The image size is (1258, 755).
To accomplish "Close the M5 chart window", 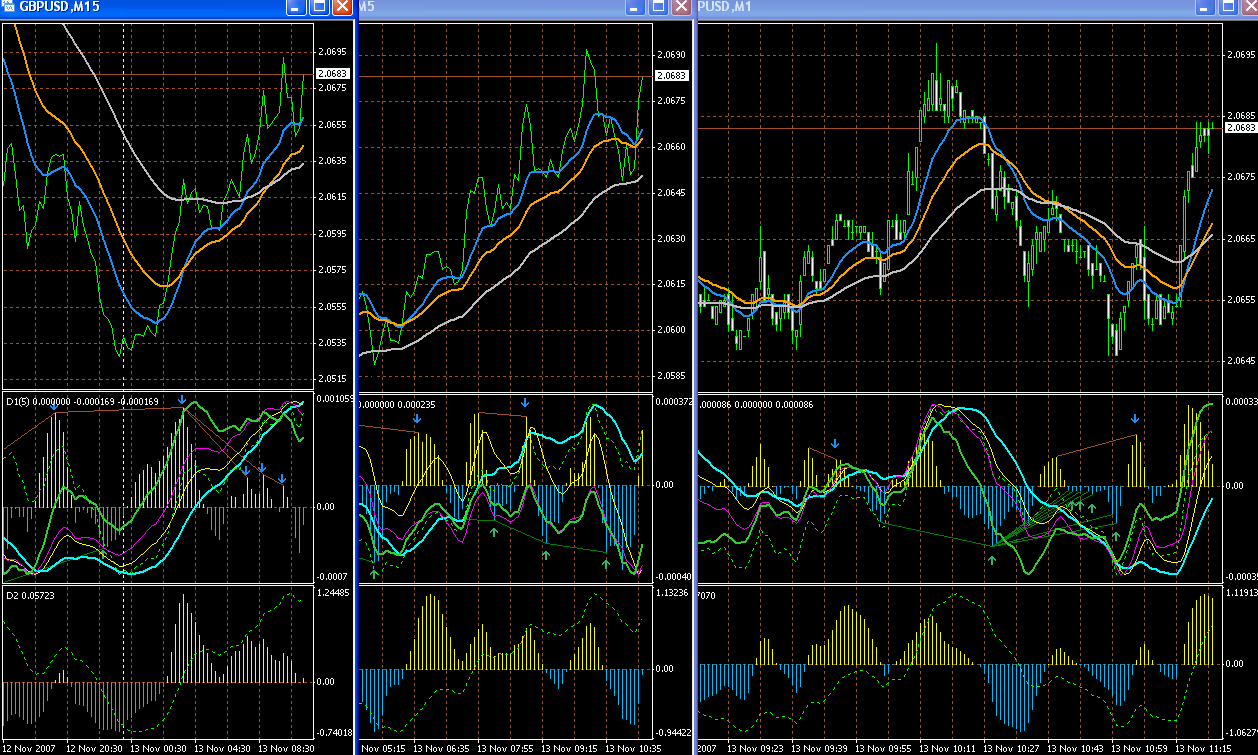I will click(681, 6).
